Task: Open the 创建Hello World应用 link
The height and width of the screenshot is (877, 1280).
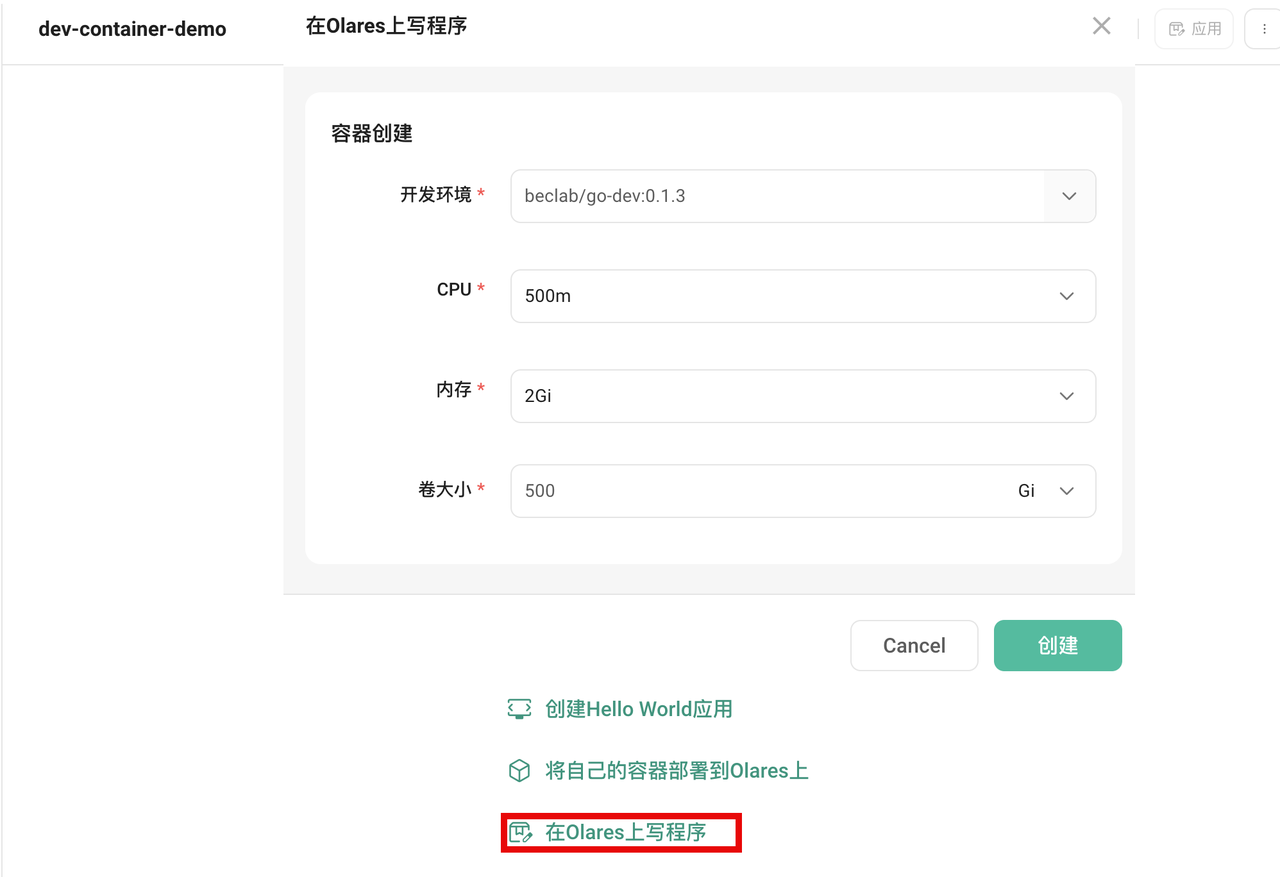Action: [639, 709]
